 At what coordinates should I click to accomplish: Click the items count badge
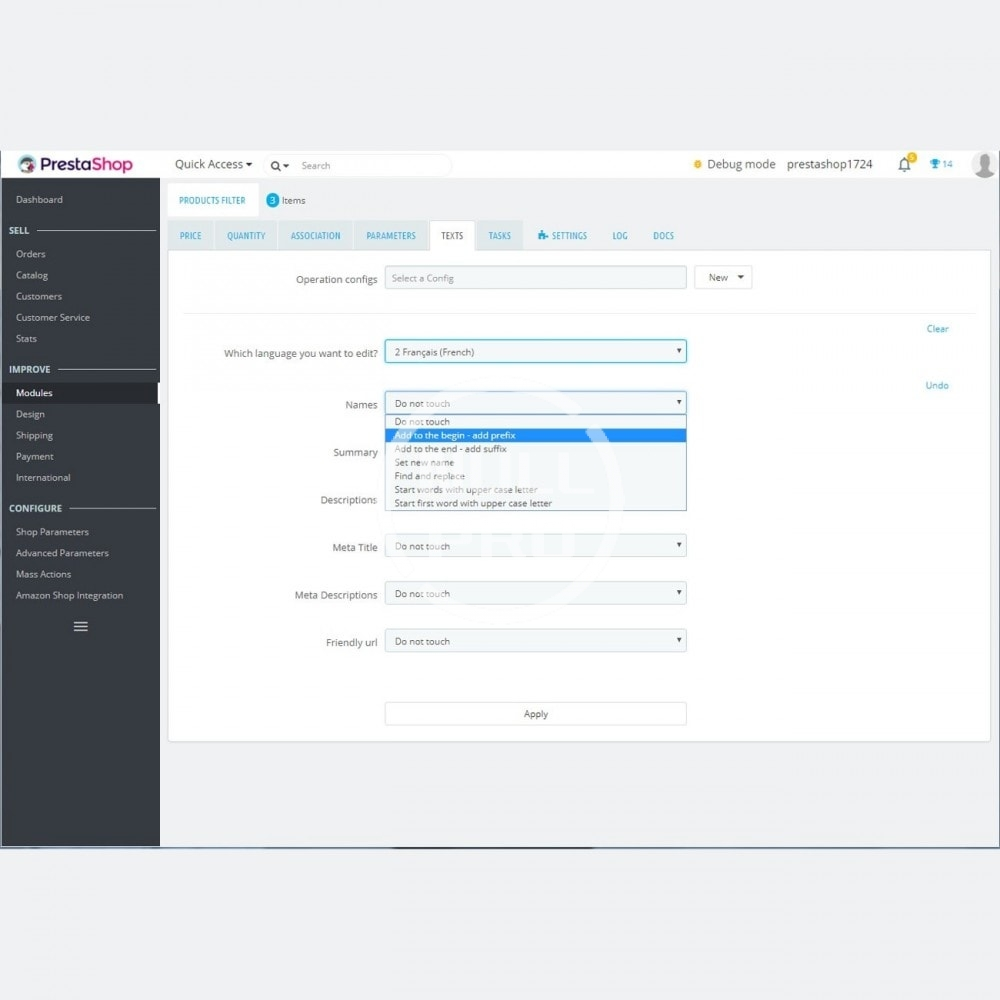click(x=273, y=200)
